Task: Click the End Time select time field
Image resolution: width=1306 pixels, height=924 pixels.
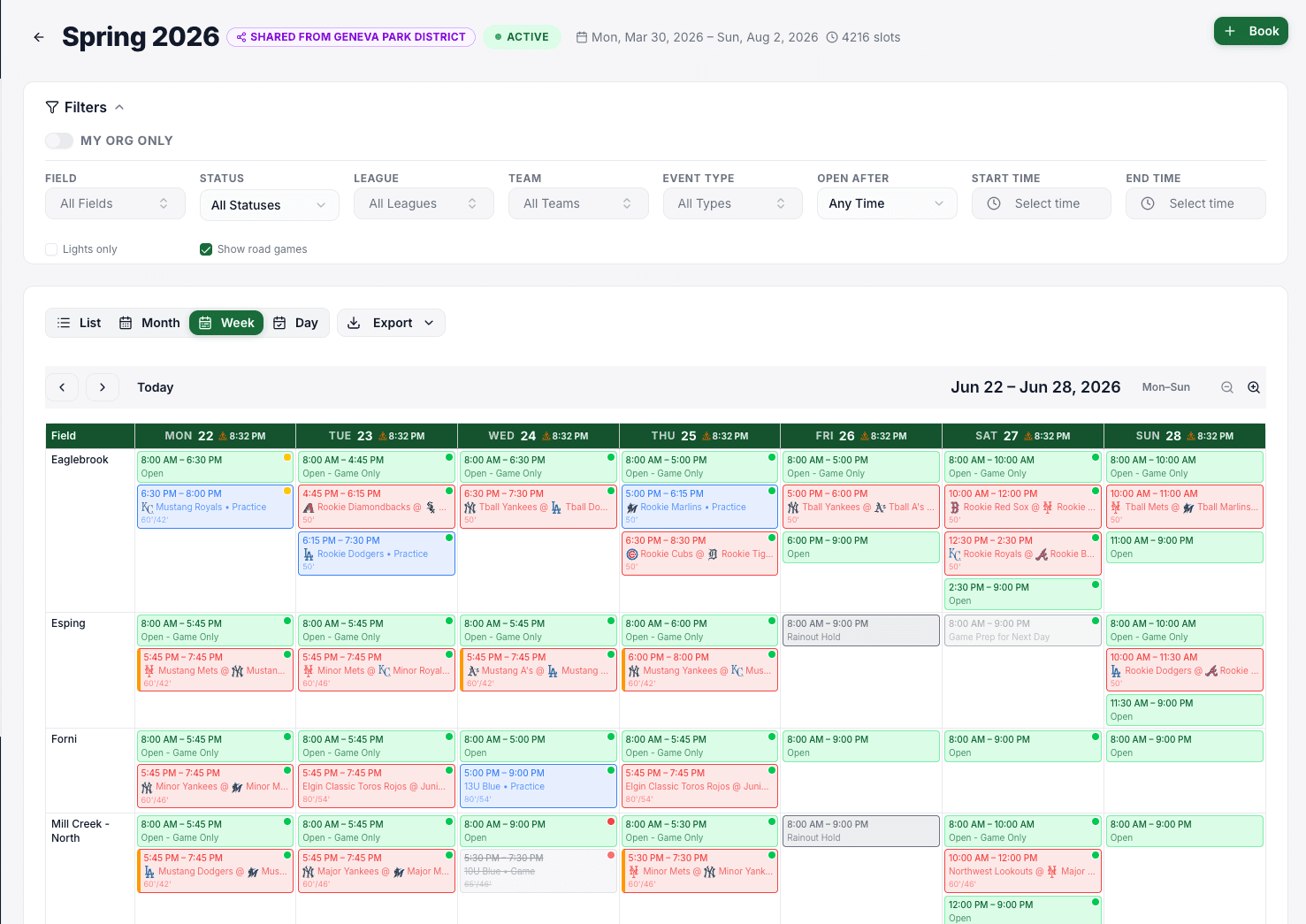Action: 1195,203
